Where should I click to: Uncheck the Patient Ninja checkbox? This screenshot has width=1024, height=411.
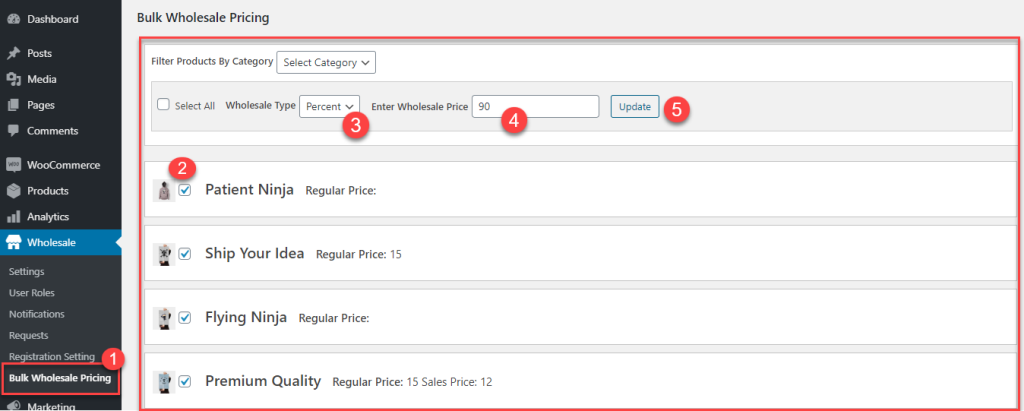coord(185,190)
